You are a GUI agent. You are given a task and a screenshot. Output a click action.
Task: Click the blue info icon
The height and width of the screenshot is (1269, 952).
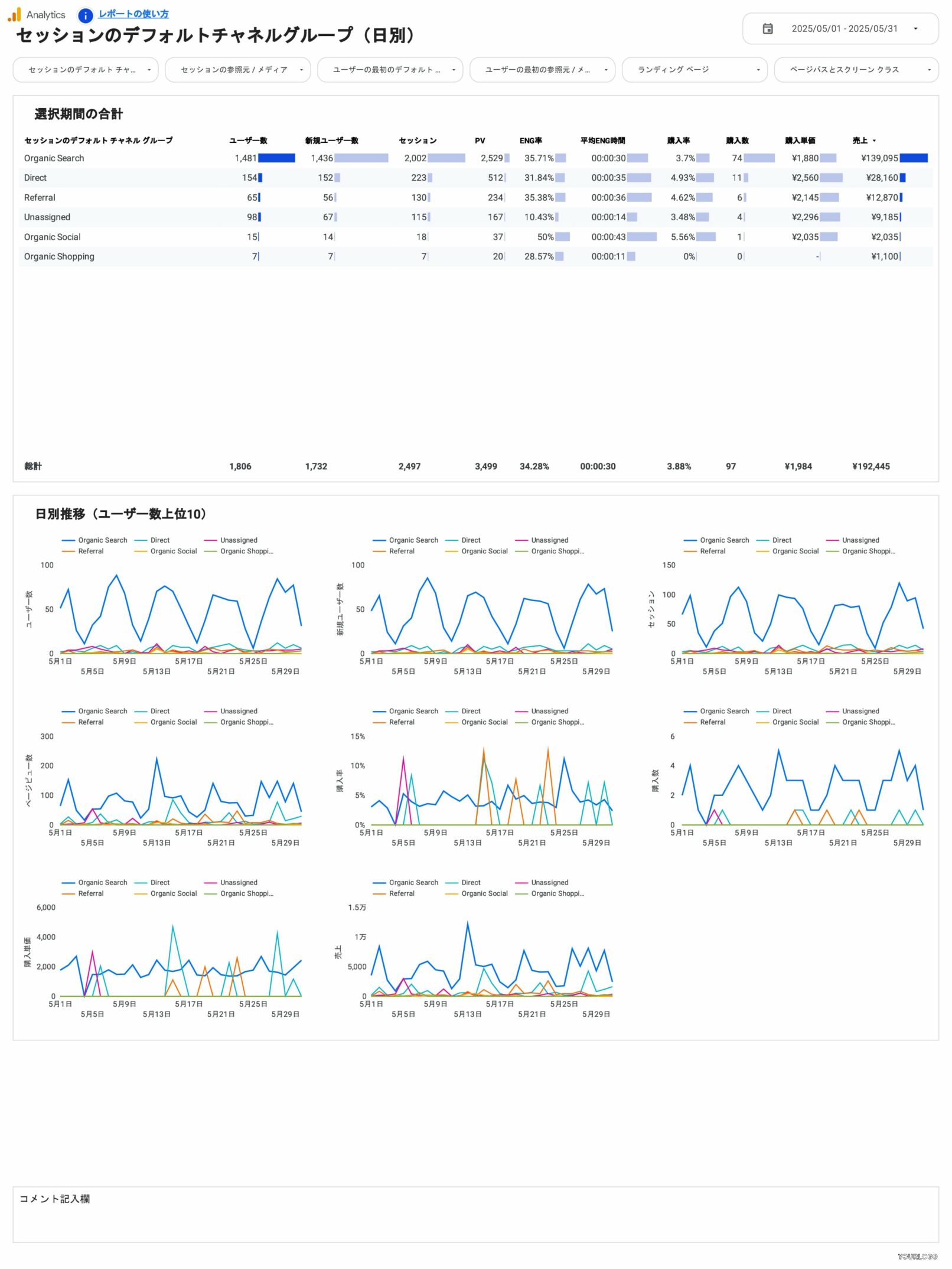pos(86,15)
